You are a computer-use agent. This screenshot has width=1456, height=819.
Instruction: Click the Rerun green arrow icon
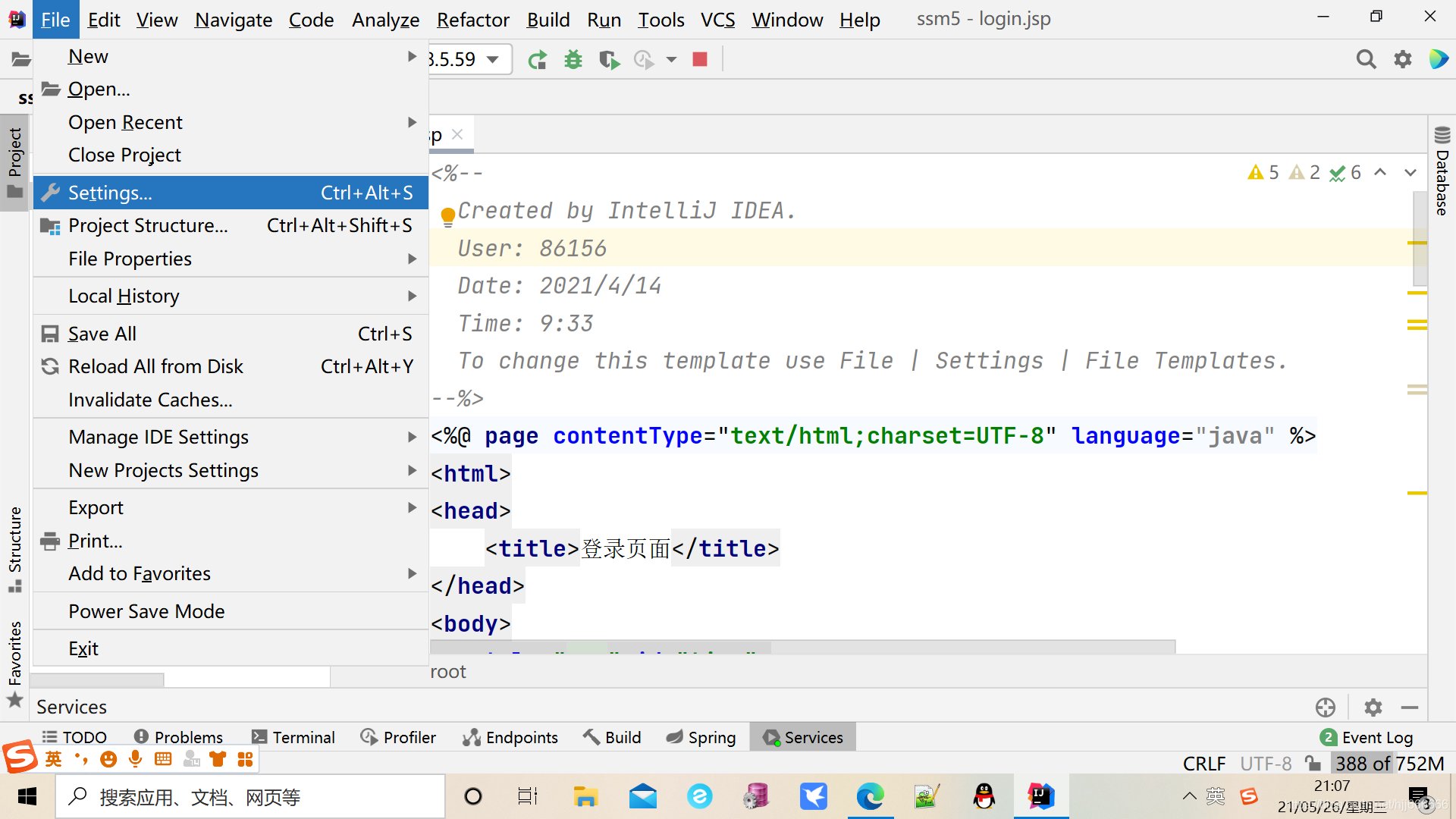point(538,60)
